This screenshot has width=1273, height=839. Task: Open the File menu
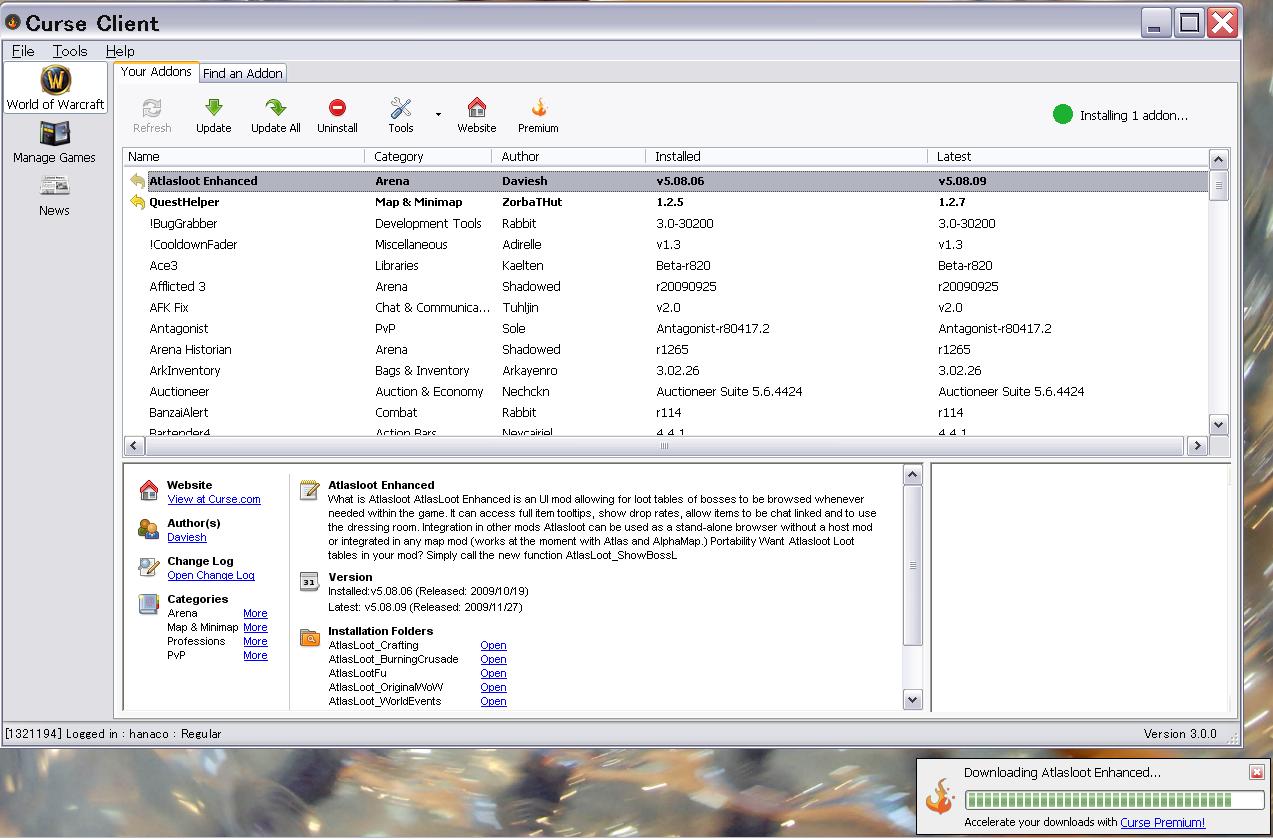coord(23,51)
